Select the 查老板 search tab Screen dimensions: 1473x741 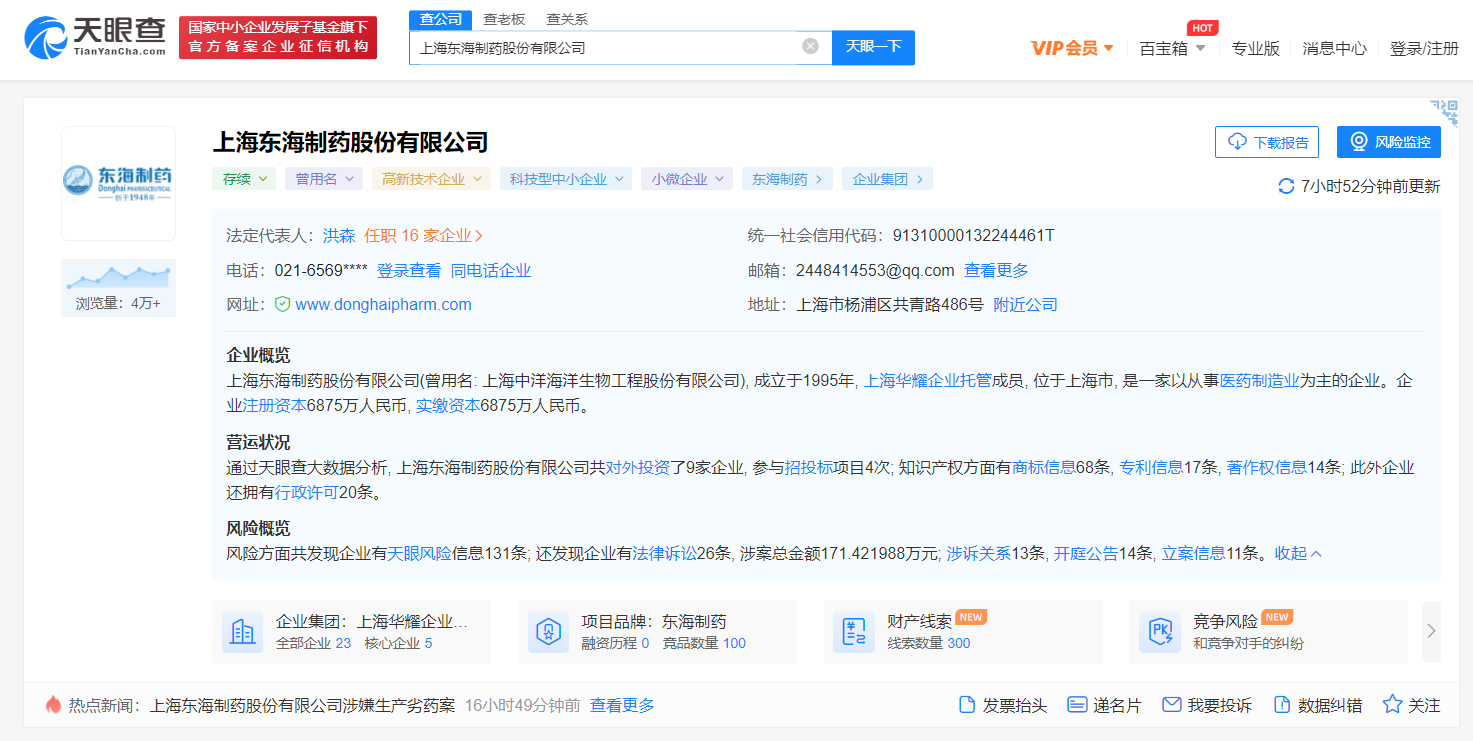pyautogui.click(x=504, y=19)
